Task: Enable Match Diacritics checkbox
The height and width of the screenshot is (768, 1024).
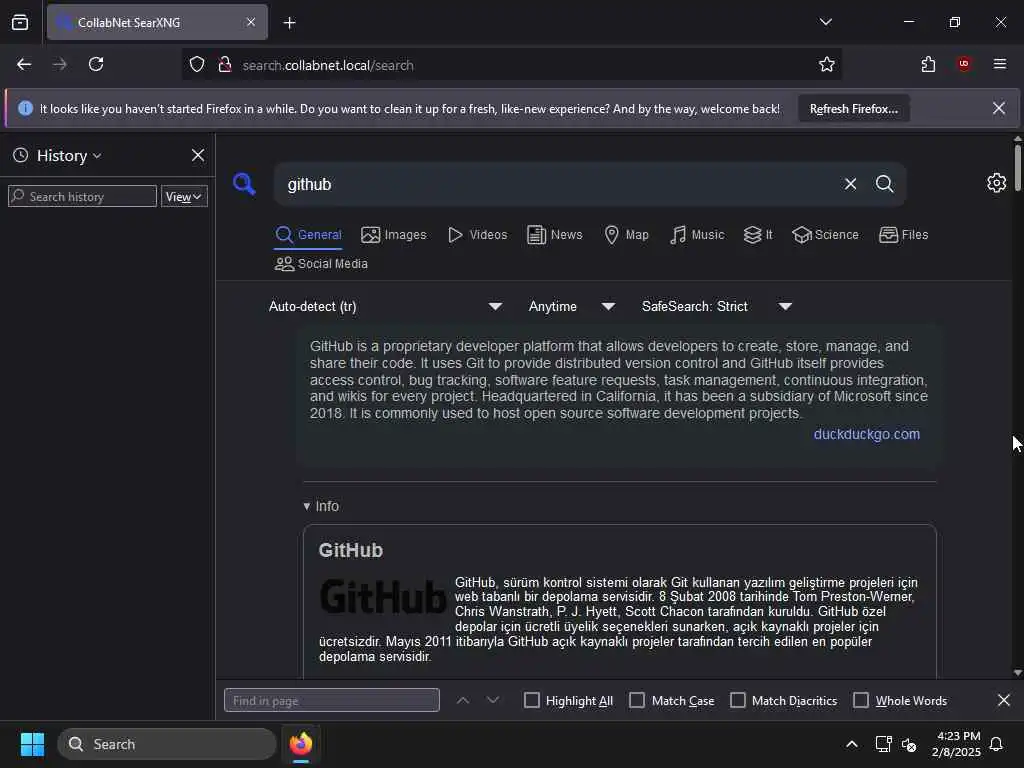Action: tap(738, 700)
